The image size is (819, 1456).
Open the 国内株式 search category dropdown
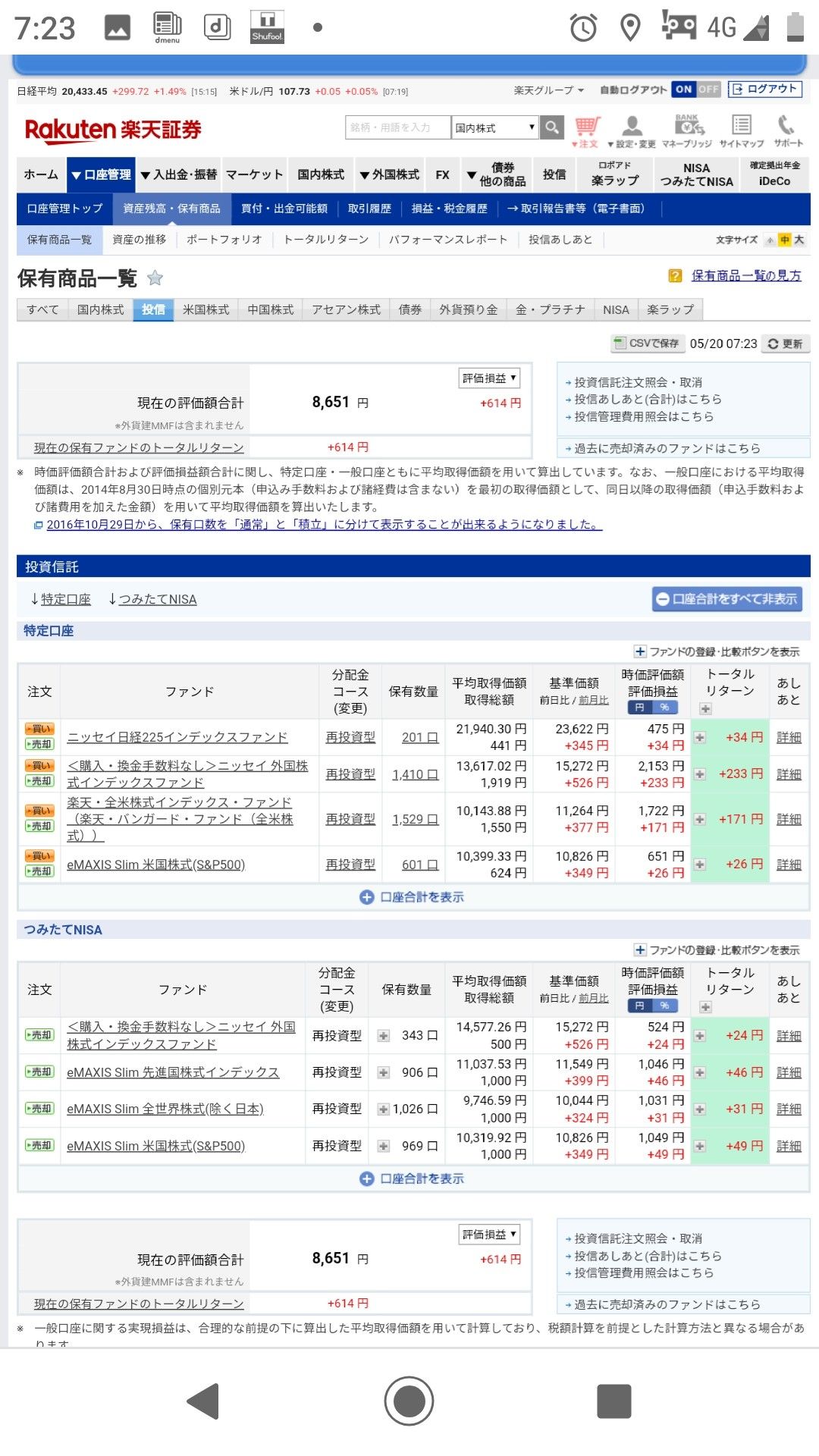tap(495, 127)
